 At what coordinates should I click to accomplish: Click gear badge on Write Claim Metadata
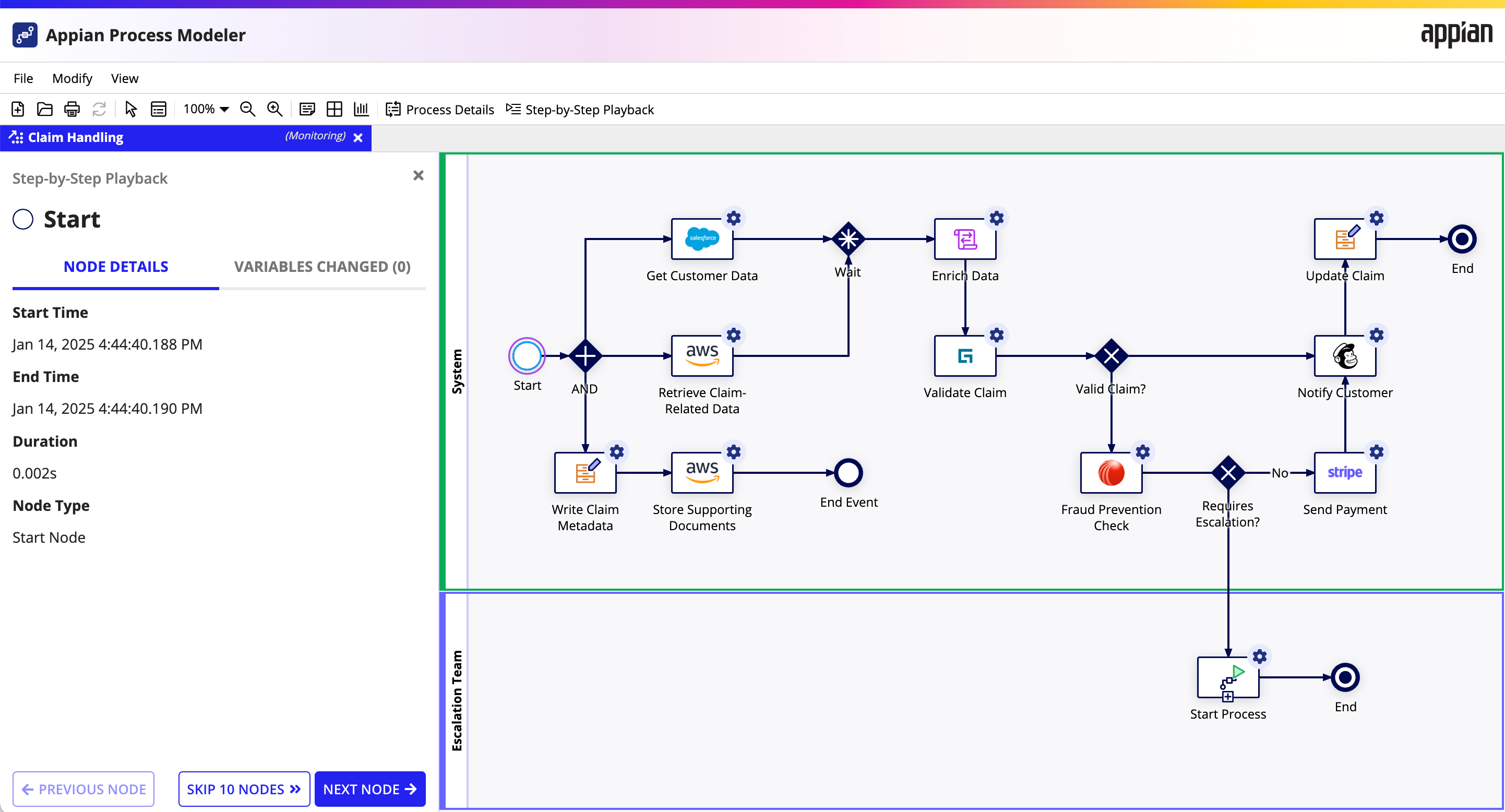click(x=617, y=452)
